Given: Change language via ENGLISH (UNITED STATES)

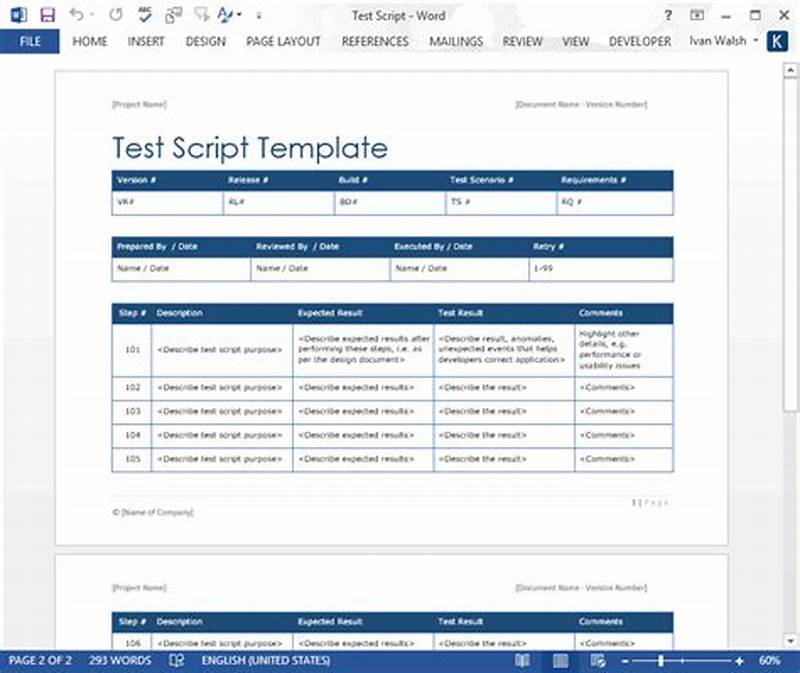Looking at the screenshot, I should [265, 661].
